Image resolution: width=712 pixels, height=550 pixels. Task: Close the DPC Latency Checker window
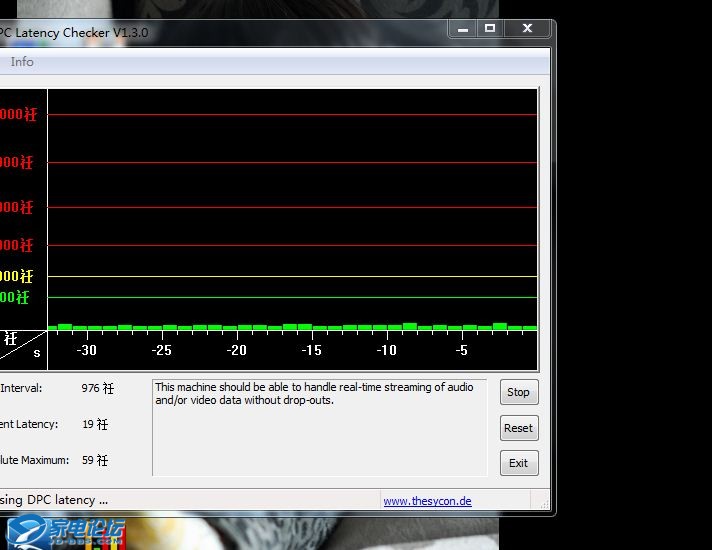pos(527,28)
